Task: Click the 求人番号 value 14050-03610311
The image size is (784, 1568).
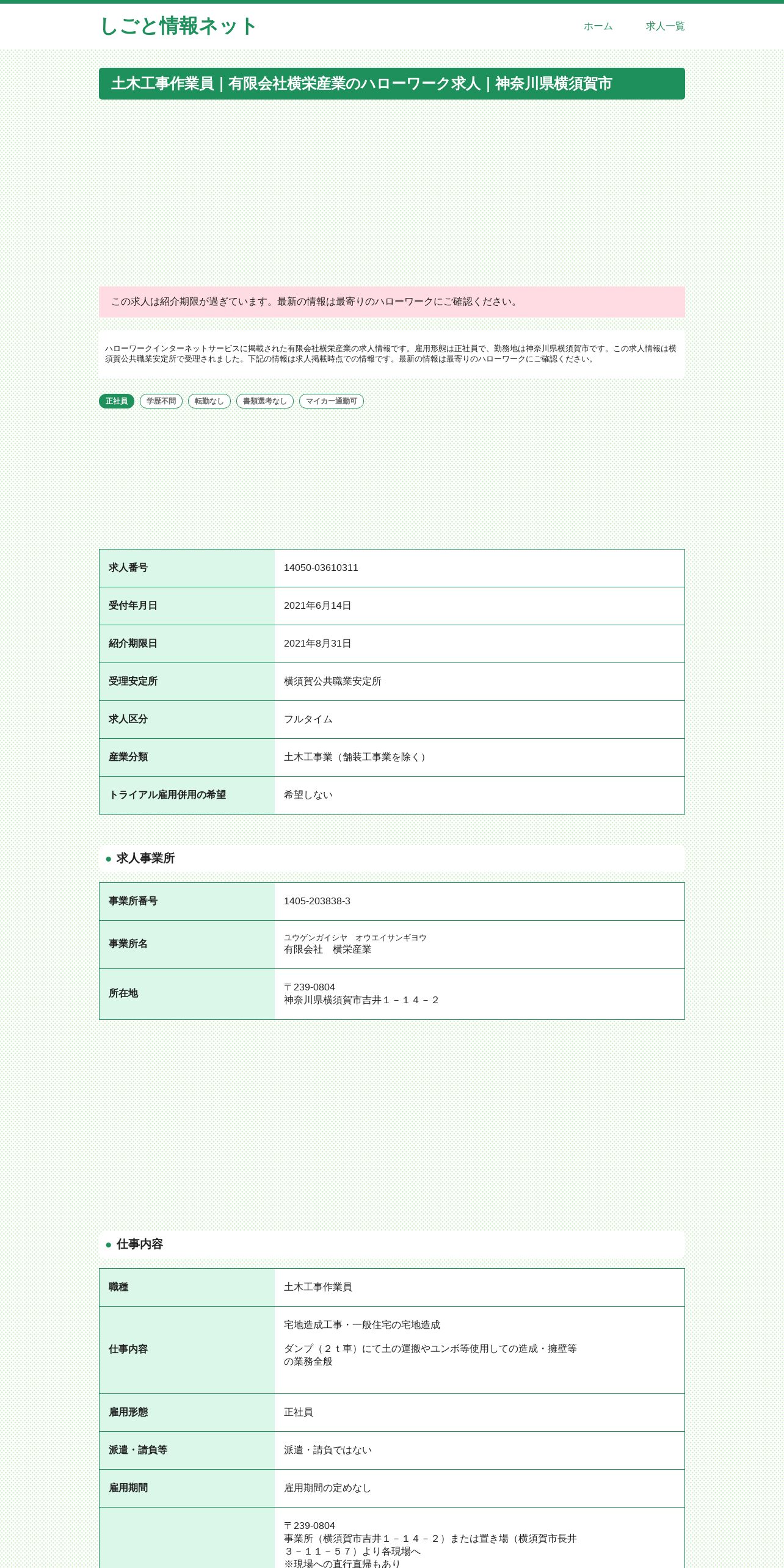Action: click(321, 568)
